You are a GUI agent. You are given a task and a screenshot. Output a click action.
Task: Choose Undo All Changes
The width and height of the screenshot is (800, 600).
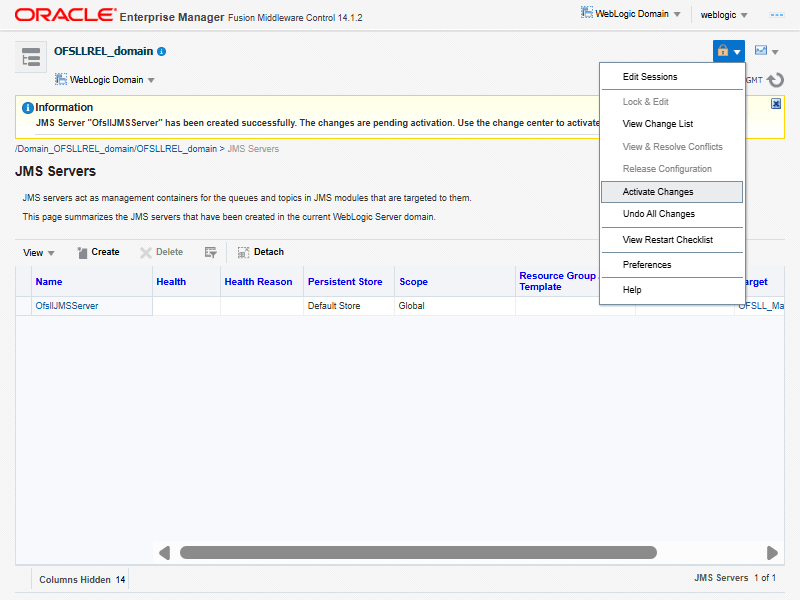click(658, 214)
